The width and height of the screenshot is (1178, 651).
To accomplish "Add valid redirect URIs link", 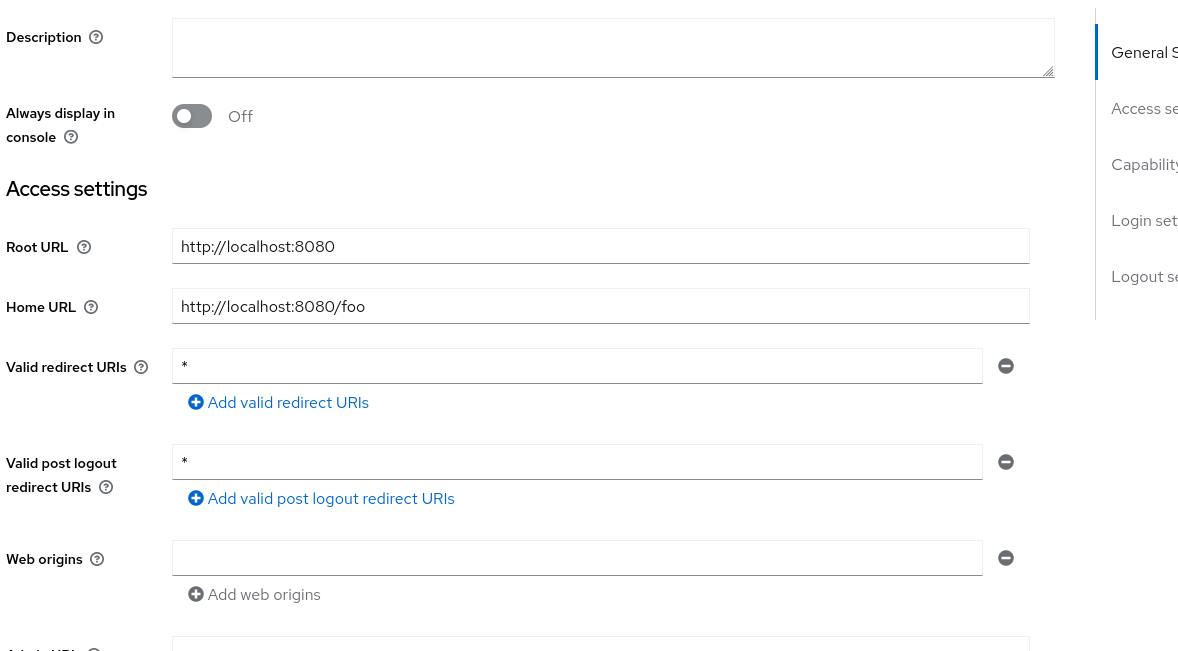I will (x=279, y=402).
